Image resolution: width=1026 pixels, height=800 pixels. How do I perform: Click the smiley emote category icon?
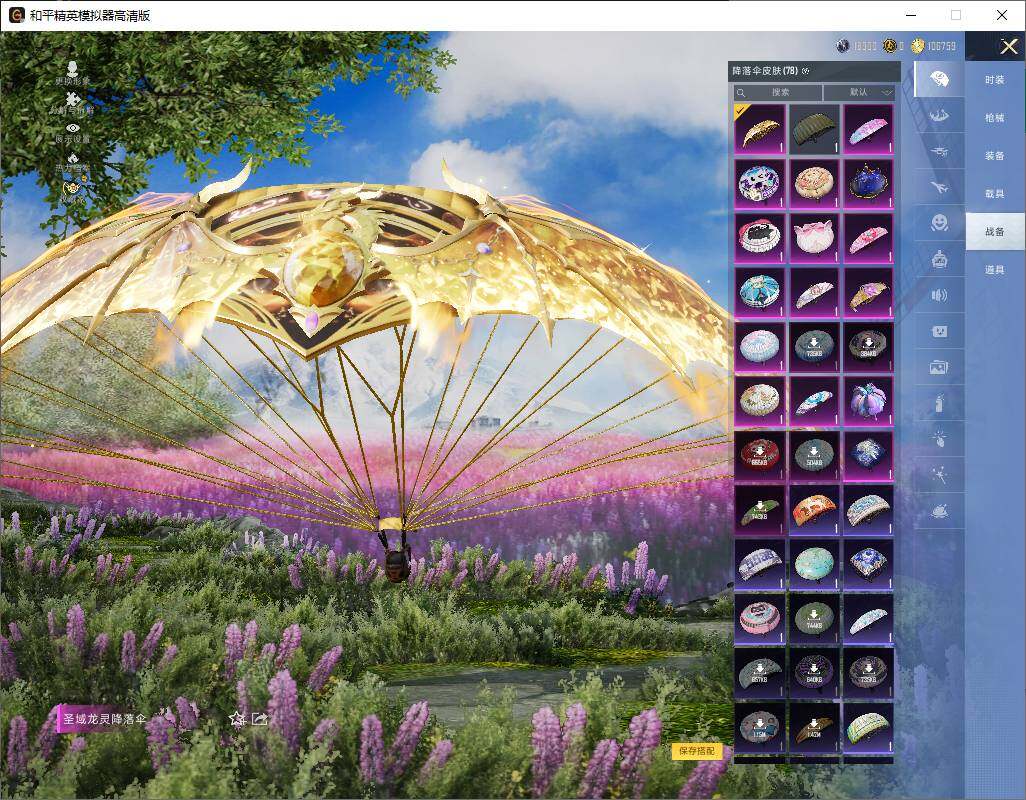click(x=939, y=222)
